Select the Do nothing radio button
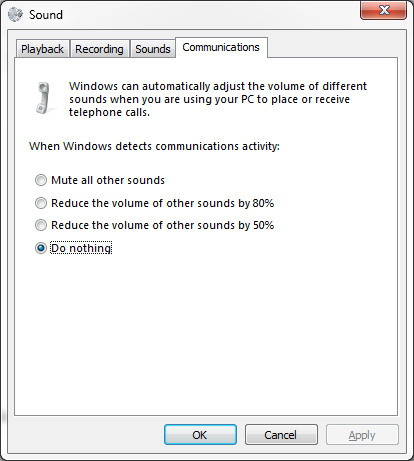The height and width of the screenshot is (461, 414). tap(41, 248)
